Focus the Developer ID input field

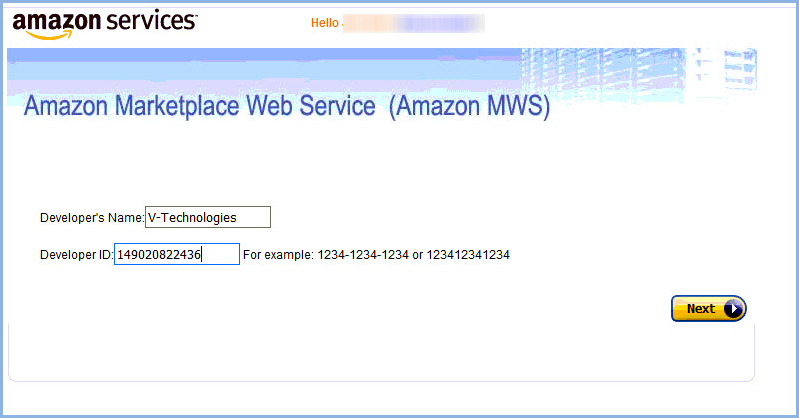point(177,254)
